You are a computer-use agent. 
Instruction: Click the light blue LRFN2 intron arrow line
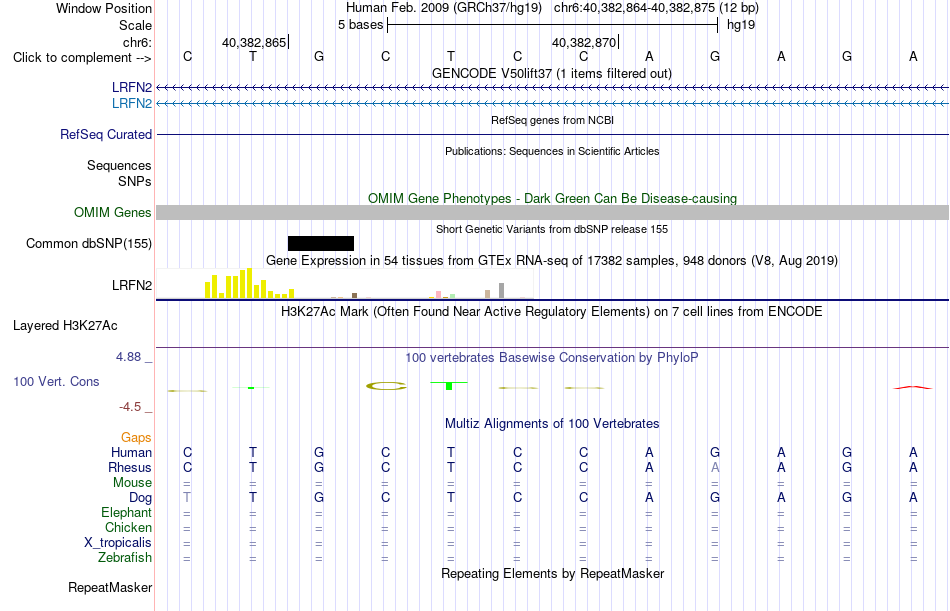click(x=552, y=104)
